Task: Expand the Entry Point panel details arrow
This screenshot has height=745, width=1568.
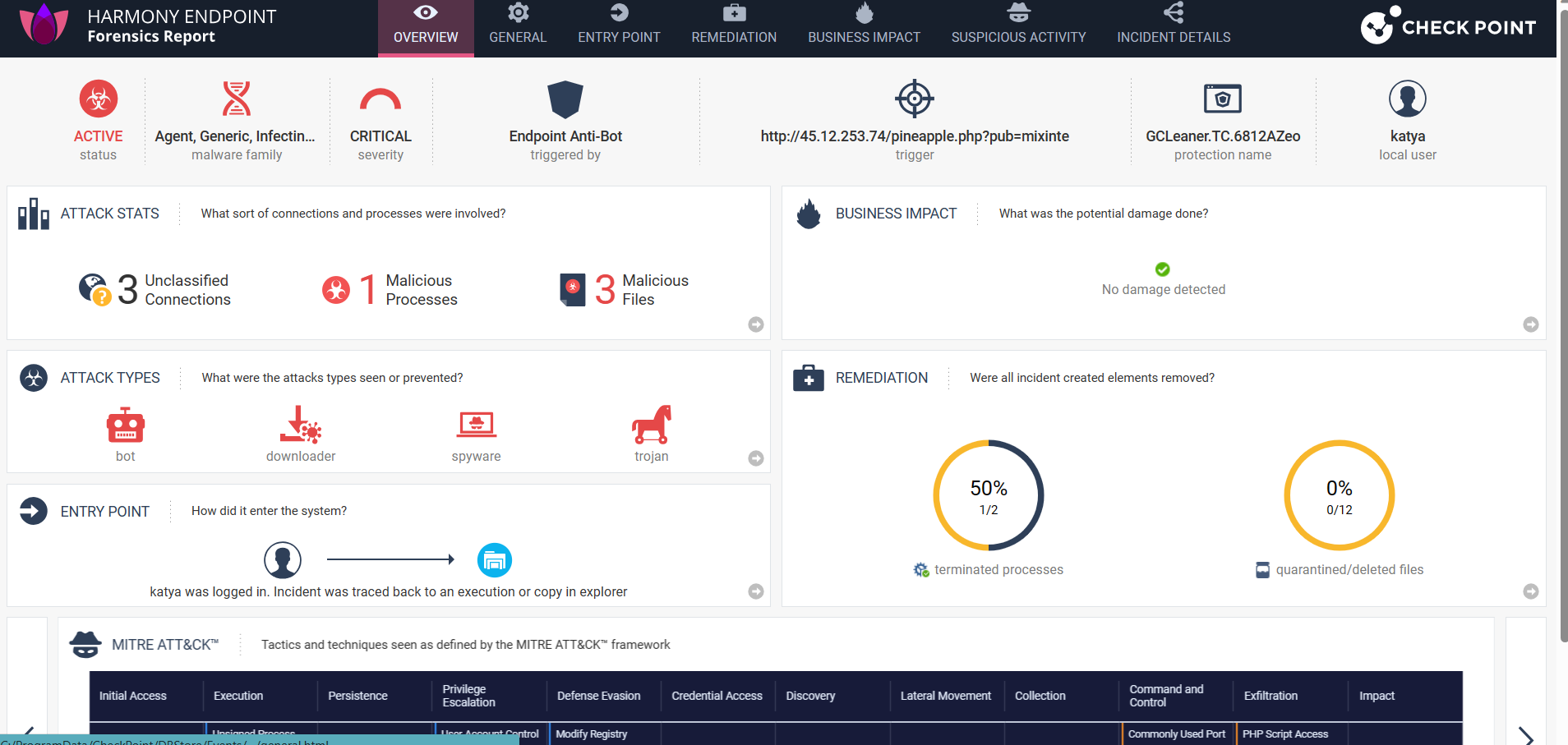Action: point(756,591)
